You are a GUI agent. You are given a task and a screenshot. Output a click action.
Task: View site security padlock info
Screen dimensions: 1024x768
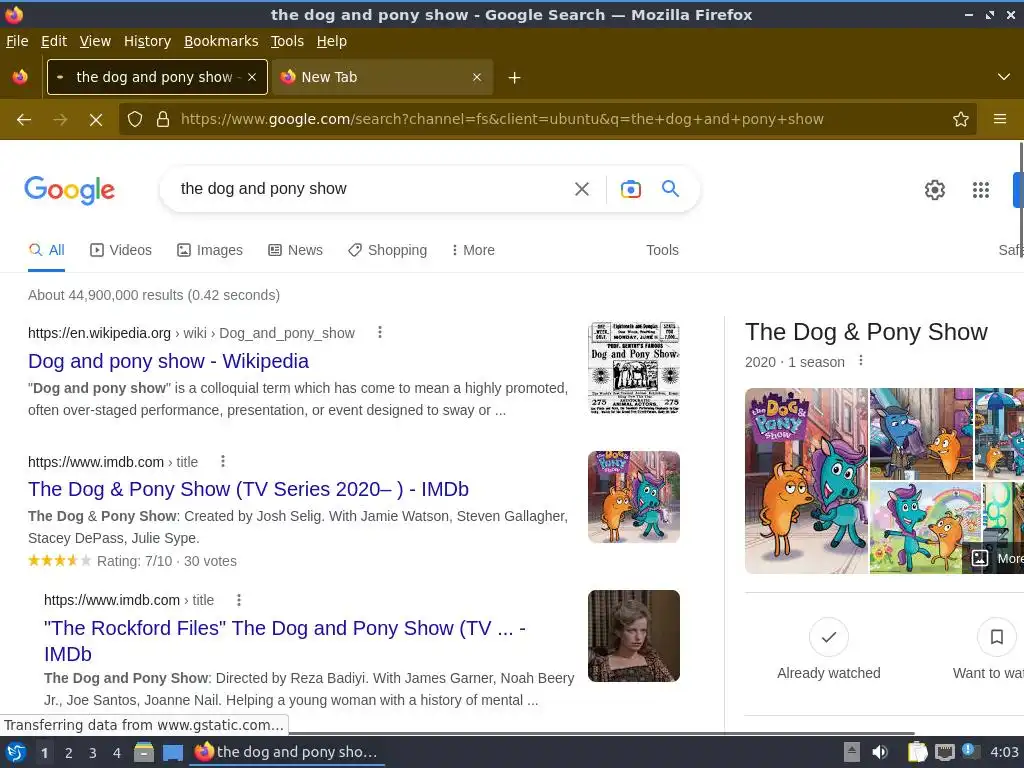tap(163, 120)
